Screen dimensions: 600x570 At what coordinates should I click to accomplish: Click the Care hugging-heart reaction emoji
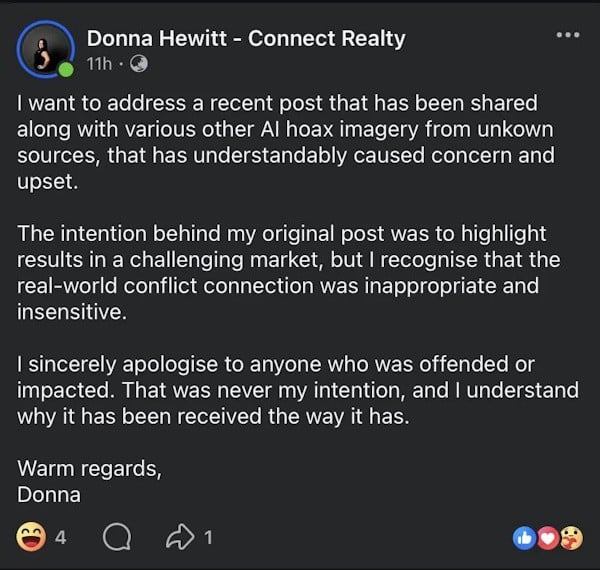click(x=572, y=538)
